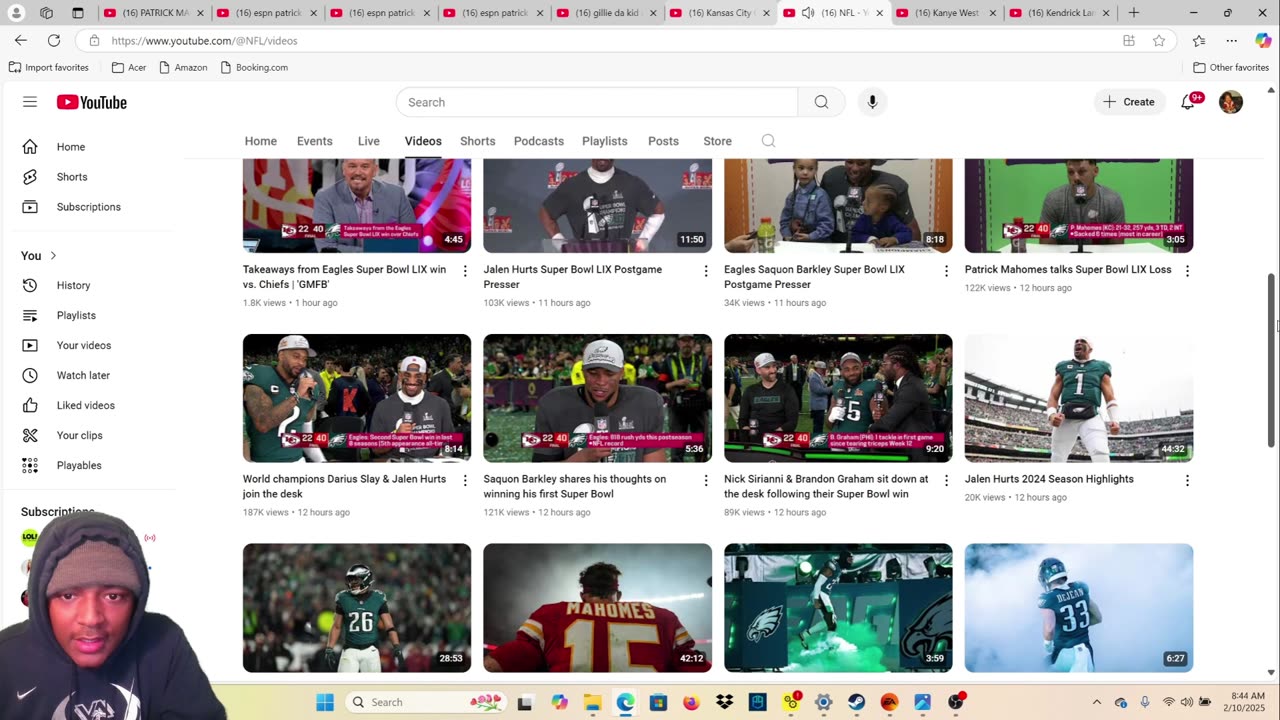The image size is (1280, 720).
Task: Open options for Jalen Hurts Postgame Presser
Action: click(x=706, y=271)
